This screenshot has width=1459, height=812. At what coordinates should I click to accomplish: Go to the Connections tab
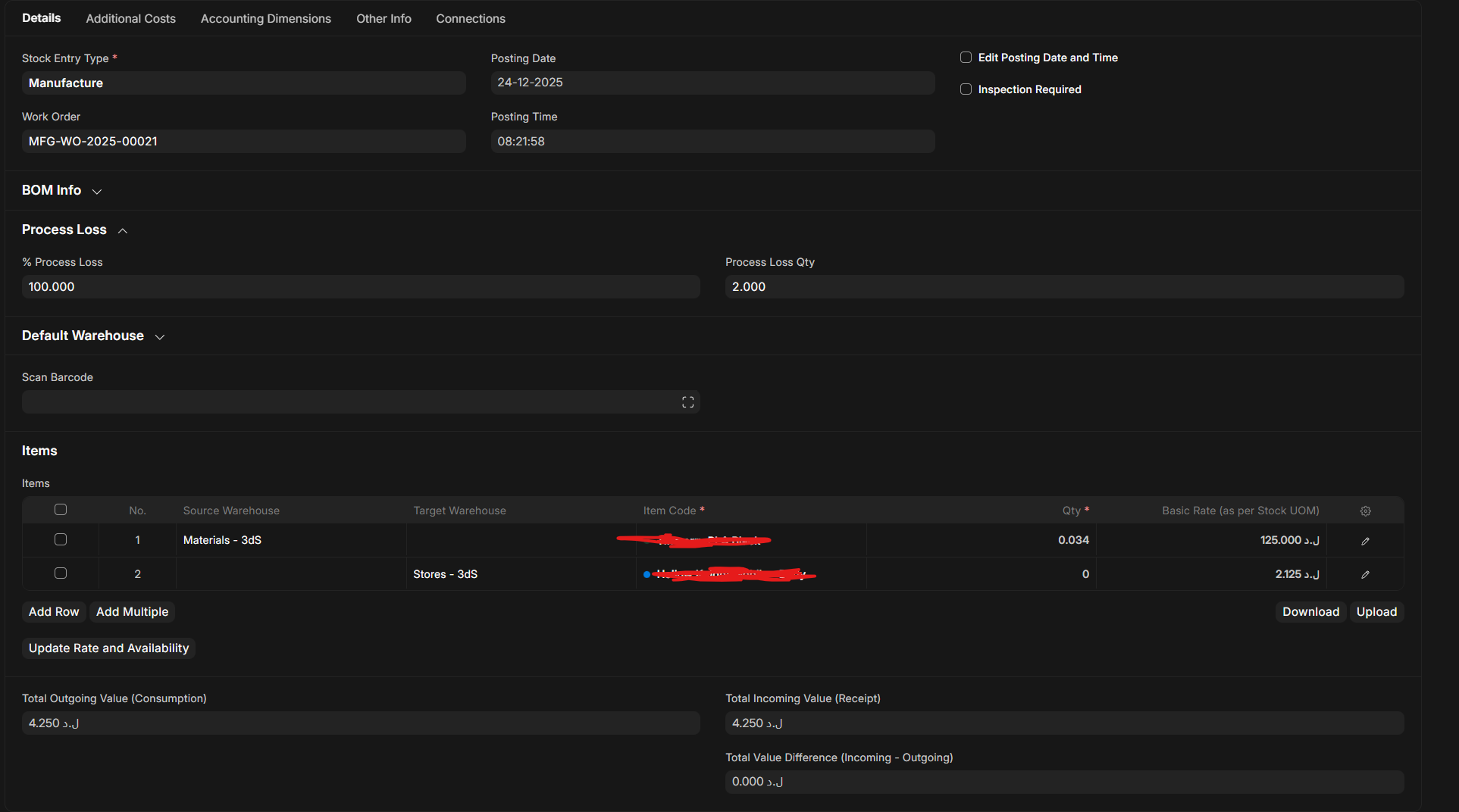tap(470, 19)
